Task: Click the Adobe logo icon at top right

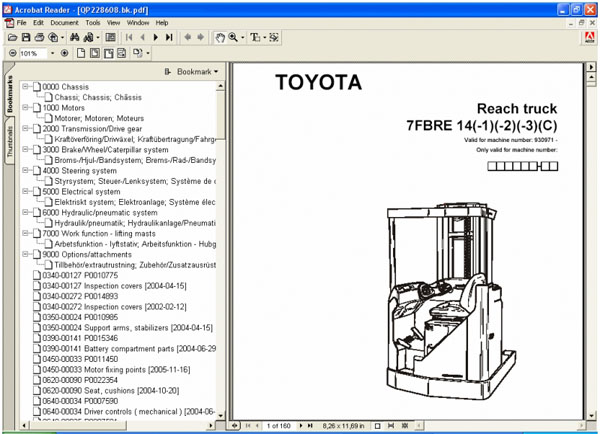Action: coord(590,38)
